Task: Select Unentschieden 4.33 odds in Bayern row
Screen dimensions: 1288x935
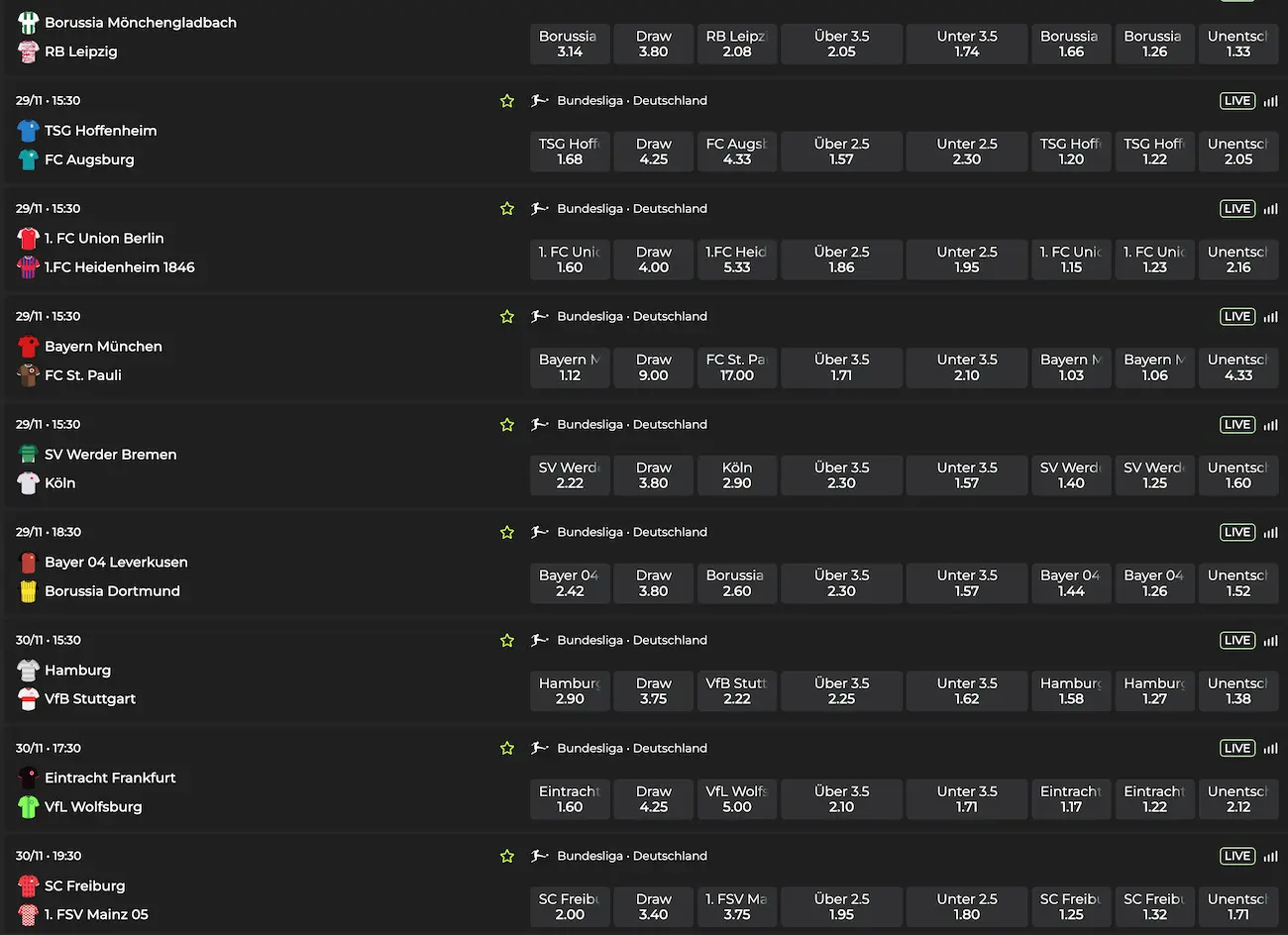Action: [1237, 367]
